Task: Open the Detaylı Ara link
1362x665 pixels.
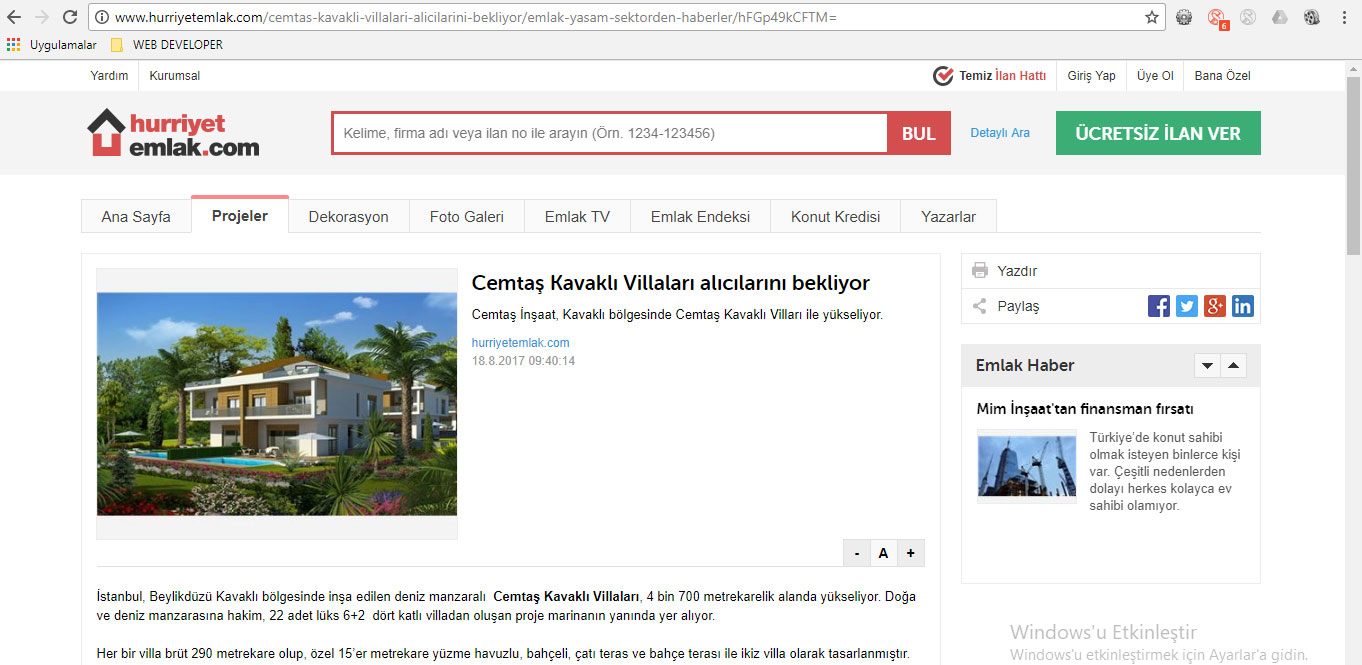Action: [1000, 133]
